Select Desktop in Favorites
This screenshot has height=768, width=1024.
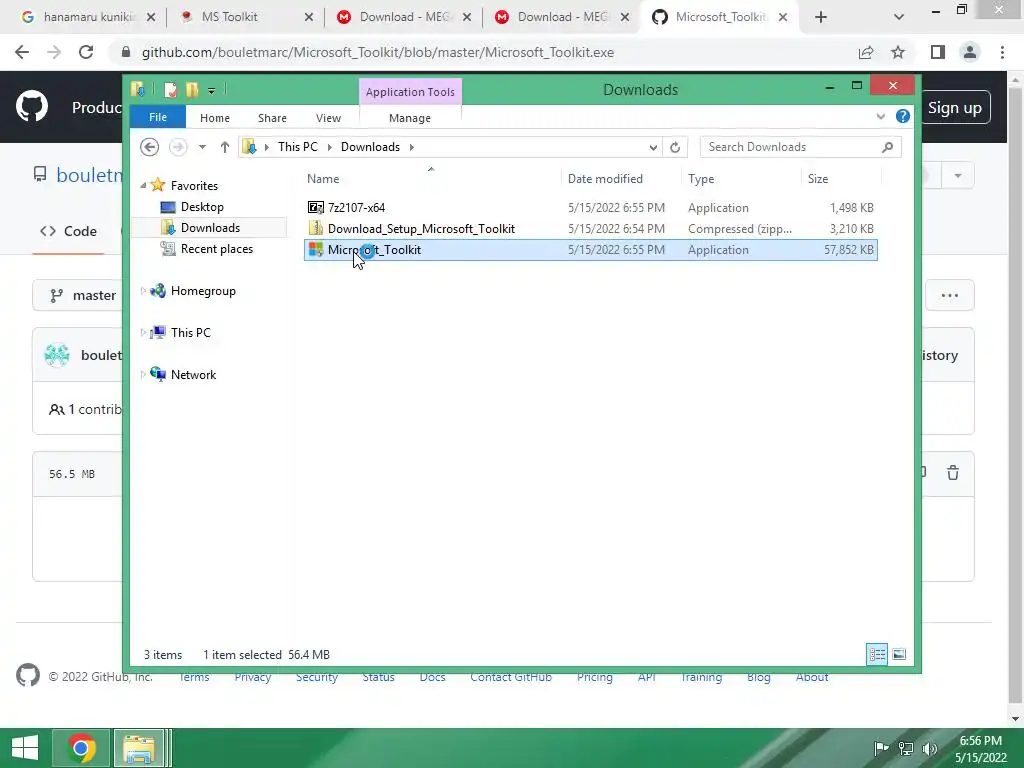(x=202, y=207)
